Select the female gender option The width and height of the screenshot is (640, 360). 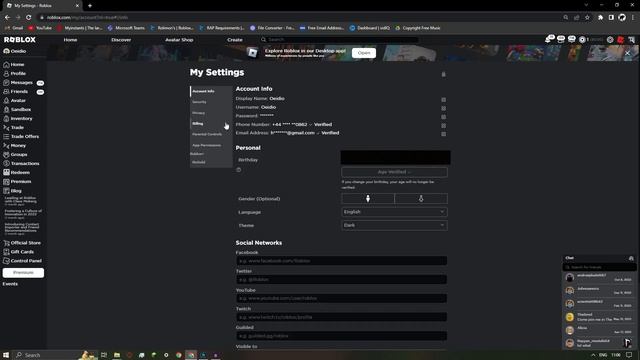(421, 198)
